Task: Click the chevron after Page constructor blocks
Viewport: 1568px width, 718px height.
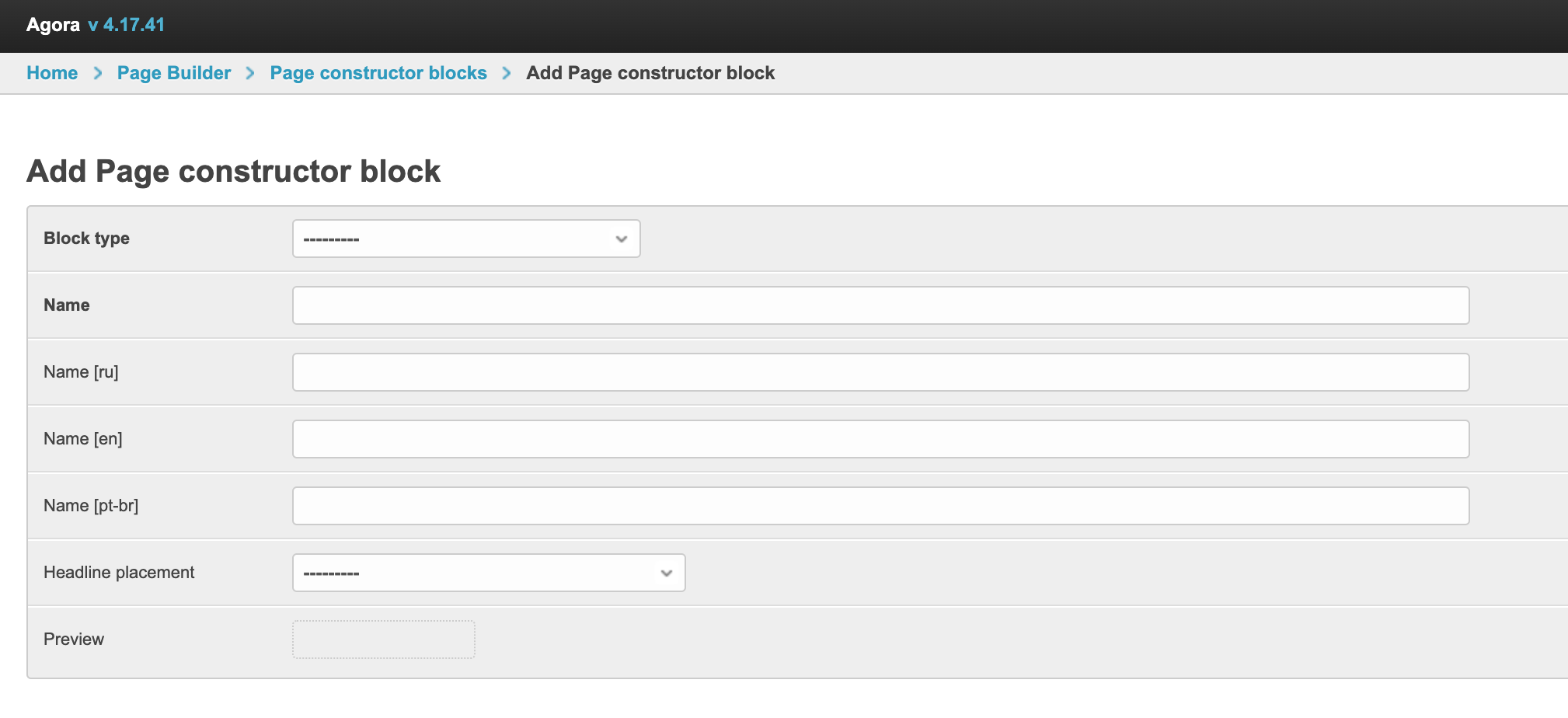Action: pyautogui.click(x=507, y=73)
